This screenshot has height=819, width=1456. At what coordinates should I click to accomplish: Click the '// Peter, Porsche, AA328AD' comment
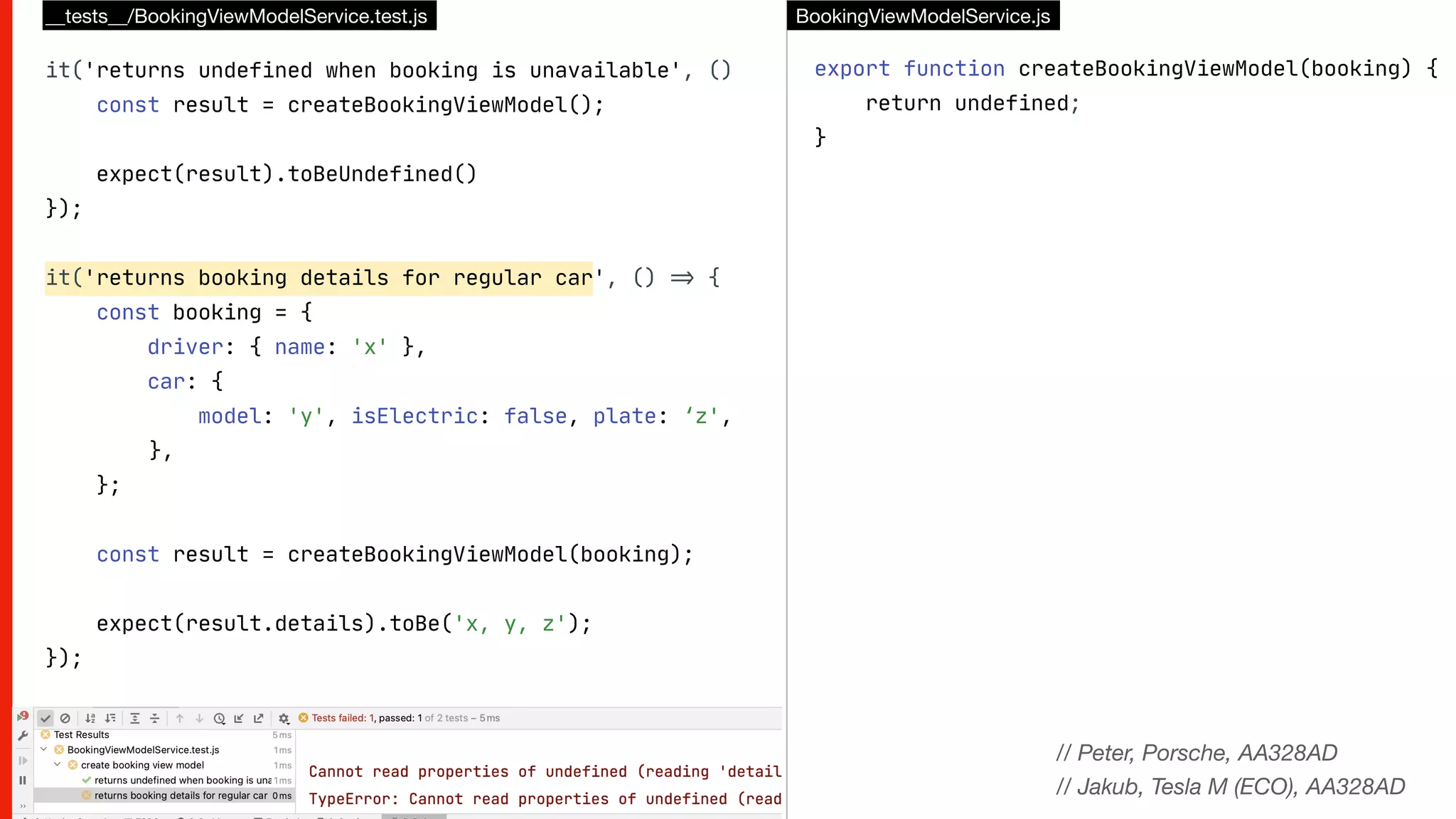click(x=1197, y=753)
